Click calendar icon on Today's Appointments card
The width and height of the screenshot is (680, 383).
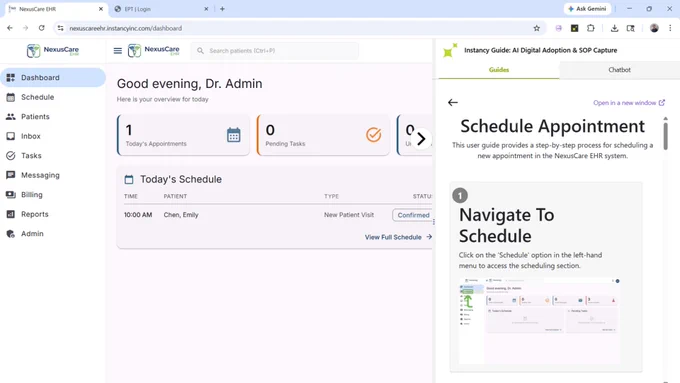pos(234,135)
